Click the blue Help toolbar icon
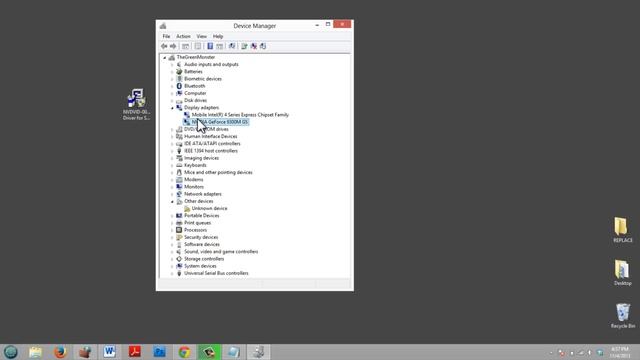Screen dimensions: 640x360 pyautogui.click(x=210, y=46)
